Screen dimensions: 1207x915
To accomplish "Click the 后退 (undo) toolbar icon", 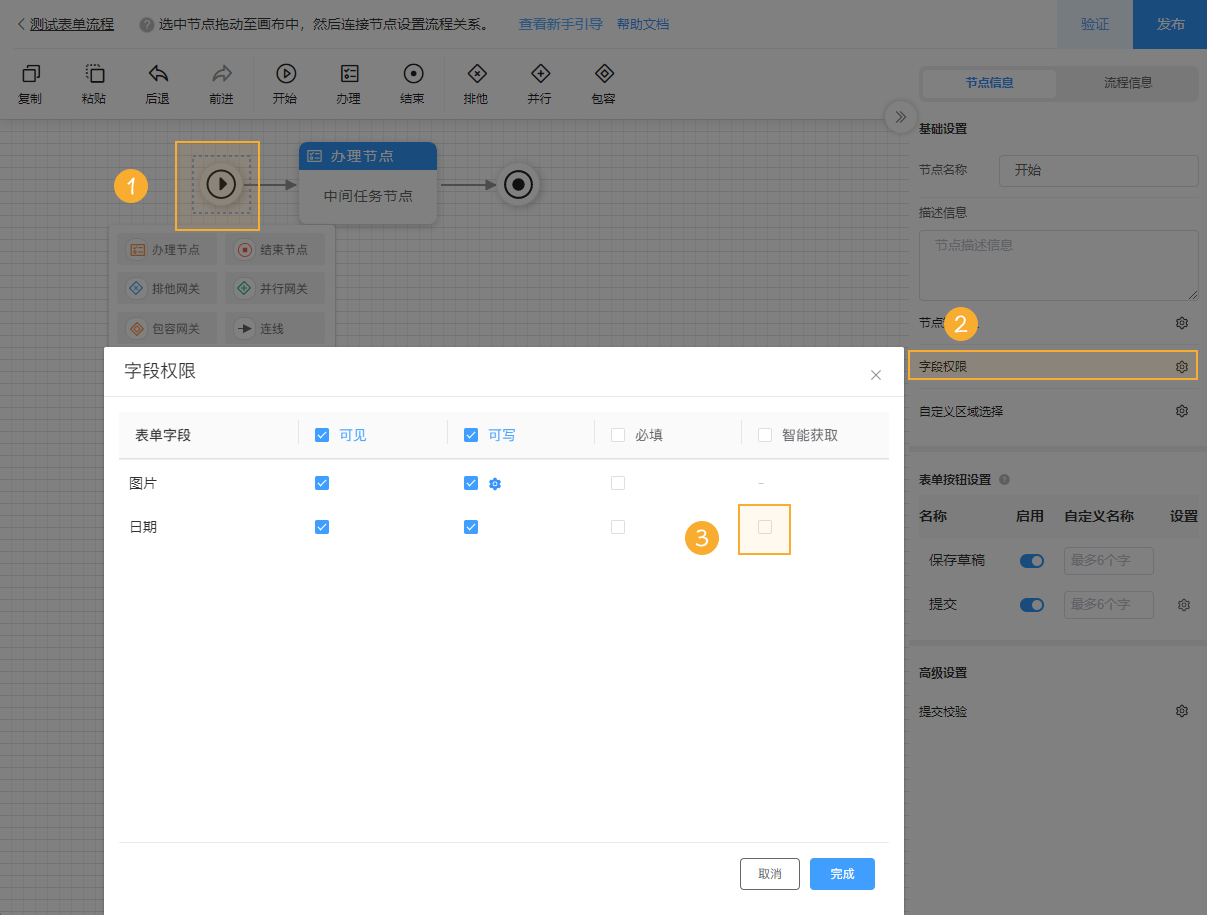I will click(157, 83).
